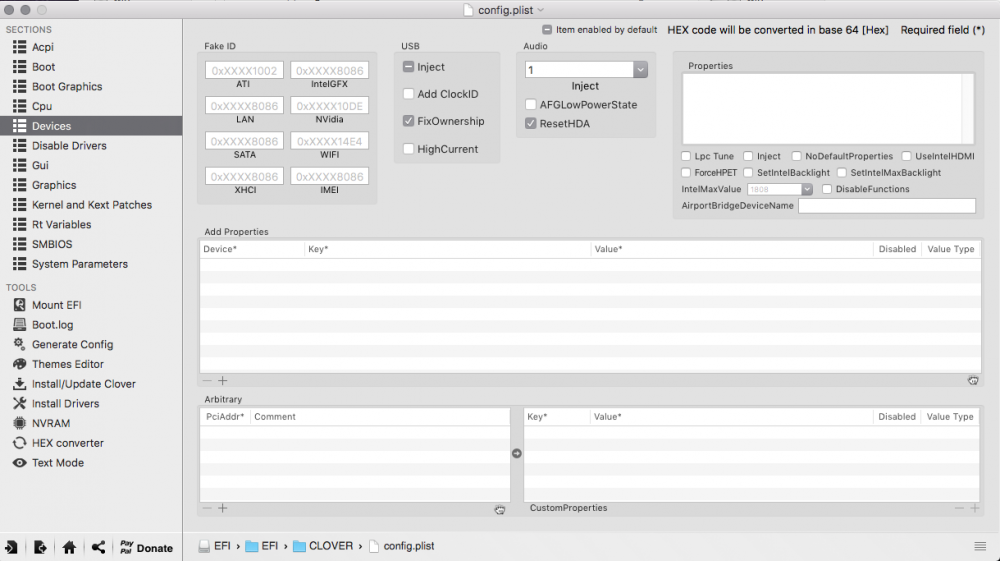Image resolution: width=1000 pixels, height=561 pixels.
Task: Click the Properties text area
Action: point(828,108)
